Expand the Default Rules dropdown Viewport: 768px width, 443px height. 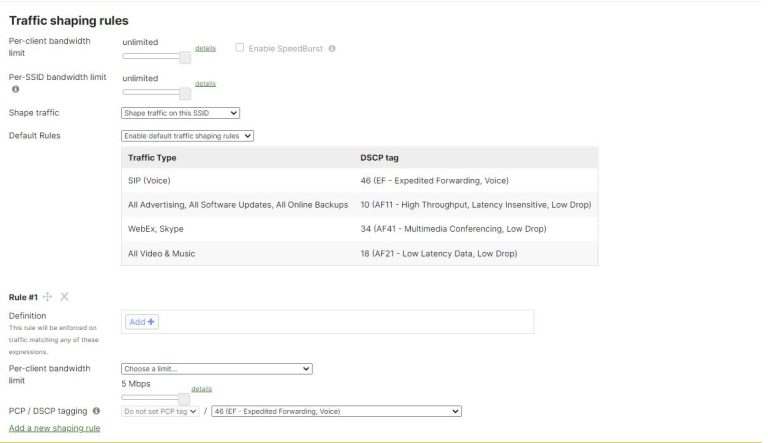pos(187,135)
